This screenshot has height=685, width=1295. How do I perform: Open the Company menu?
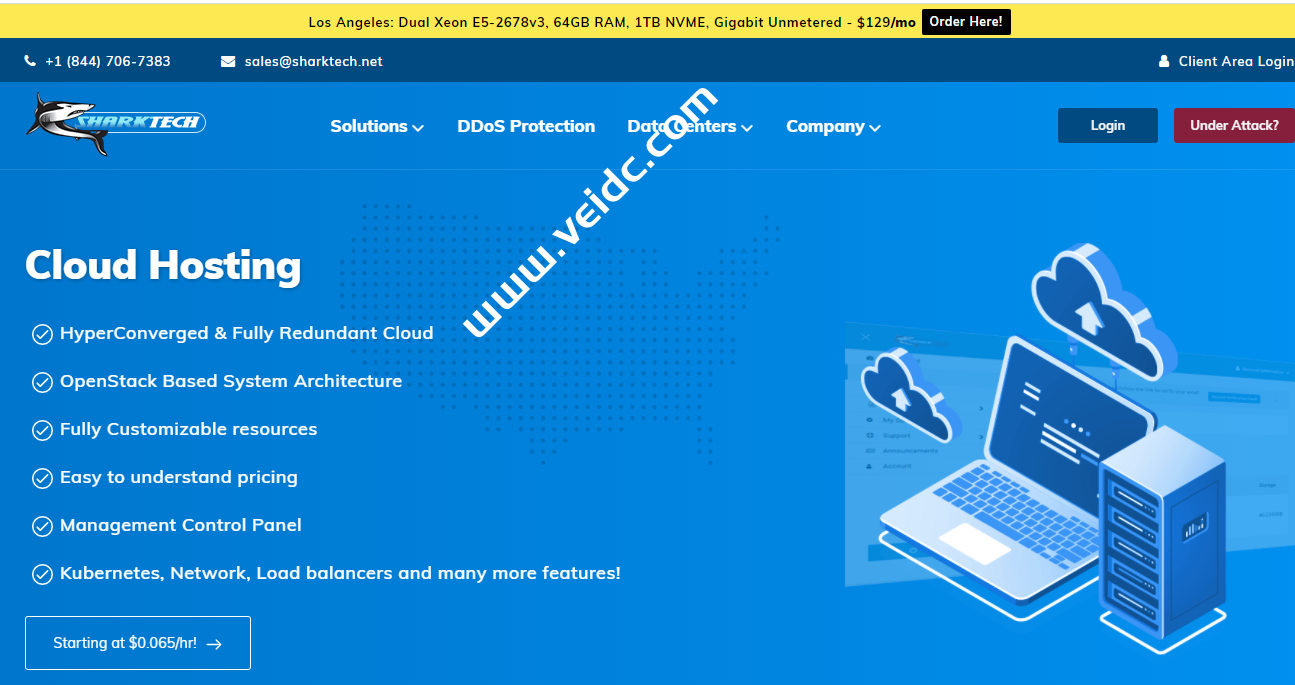pyautogui.click(x=833, y=126)
